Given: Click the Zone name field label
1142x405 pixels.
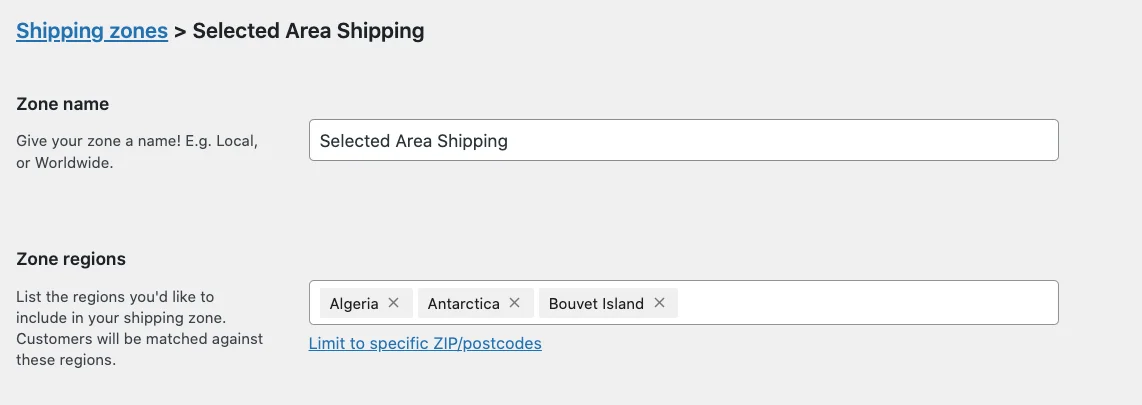Looking at the screenshot, I should point(63,104).
